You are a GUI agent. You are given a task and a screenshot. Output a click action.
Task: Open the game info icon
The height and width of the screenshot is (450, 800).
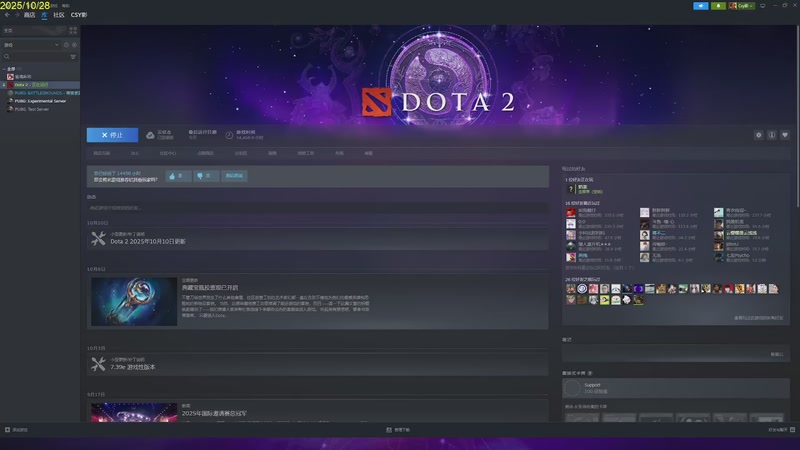pyautogui.click(x=772, y=135)
